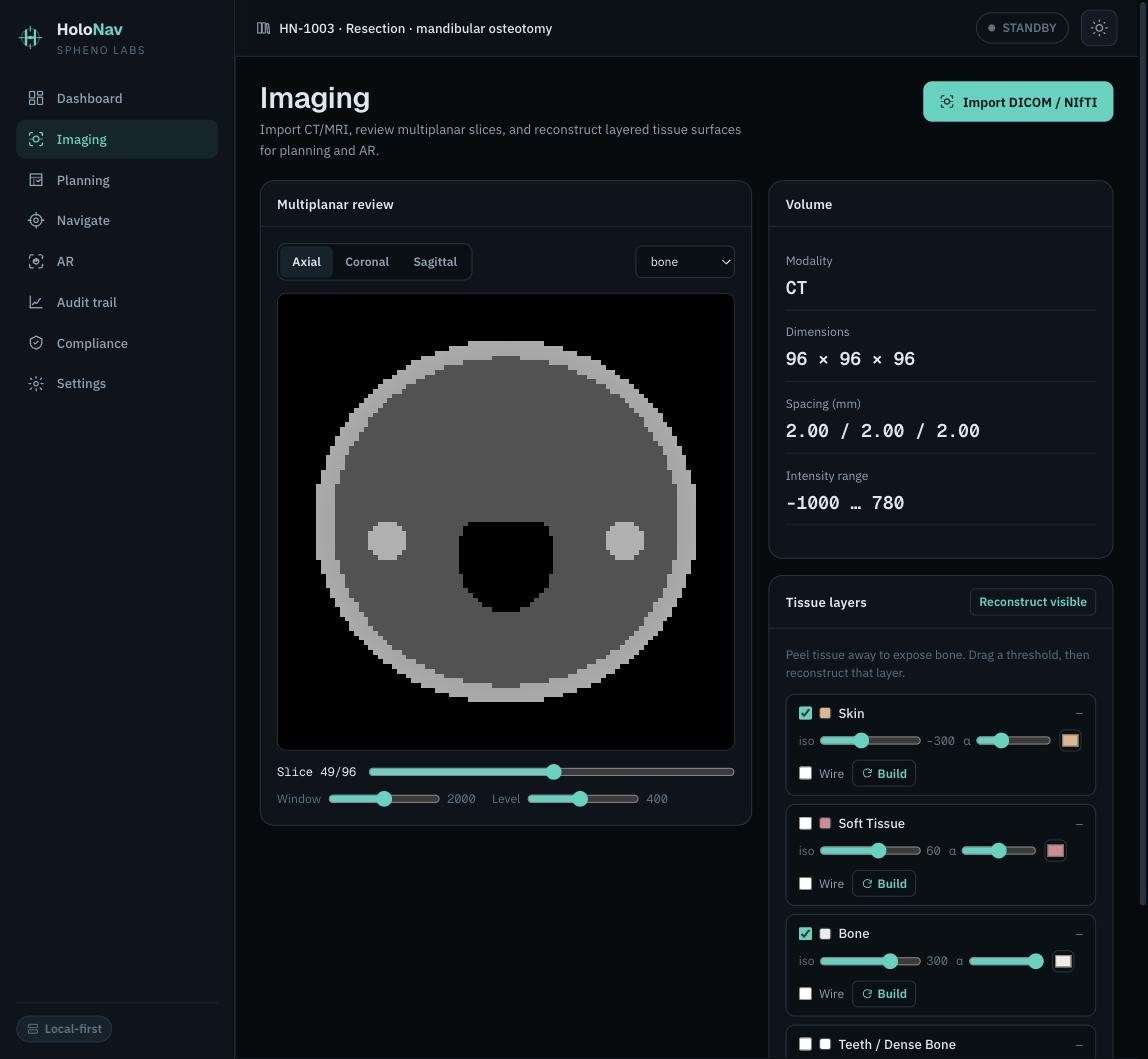Viewport: 1148px width, 1059px height.
Task: Collapse the Soft Tissue layer card
Action: 1078,824
